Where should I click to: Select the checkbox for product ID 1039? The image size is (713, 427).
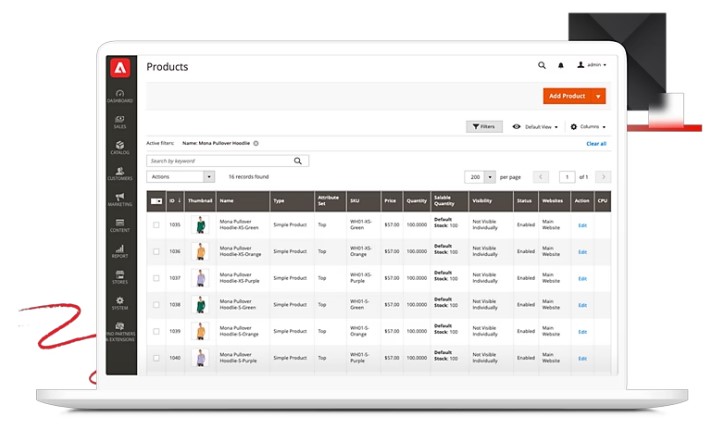point(156,331)
